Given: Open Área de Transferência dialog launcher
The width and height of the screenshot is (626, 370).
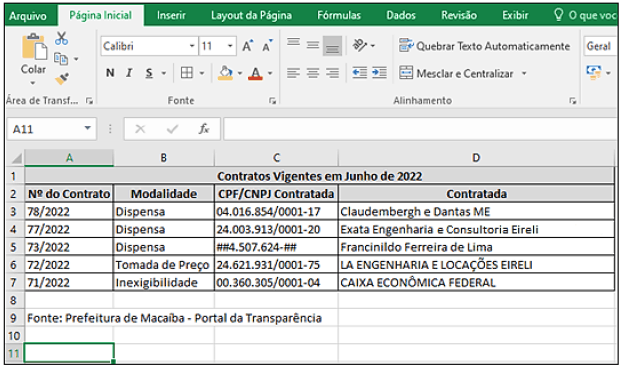Looking at the screenshot, I should (89, 101).
